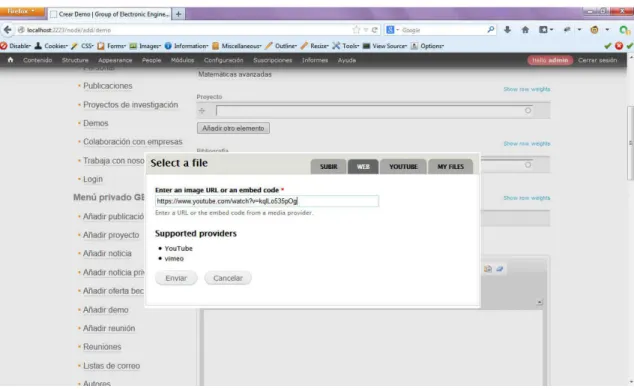Viewport: 634px width, 389px height.
Task: Click the first green checkmark in developer toolbar
Action: pyautogui.click(x=607, y=46)
